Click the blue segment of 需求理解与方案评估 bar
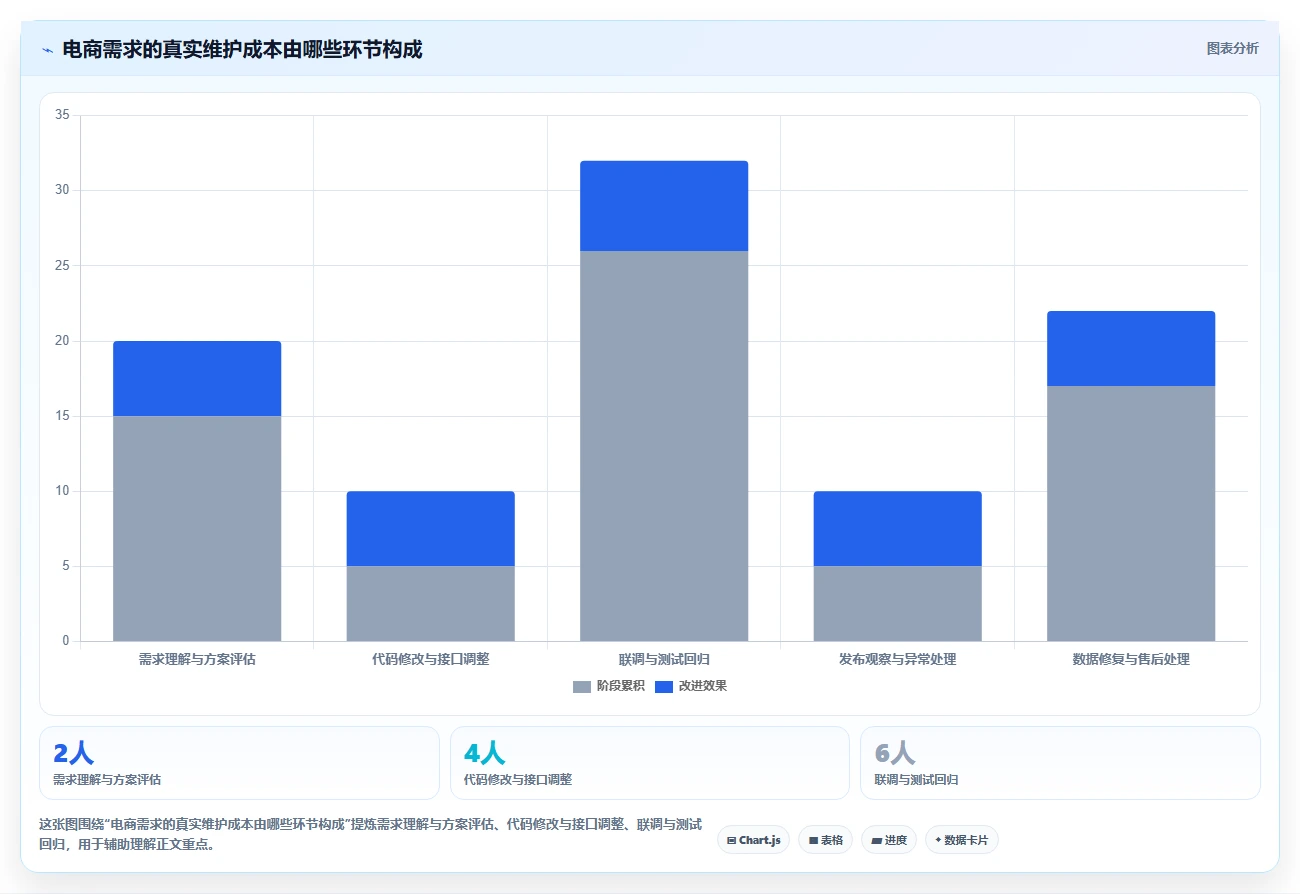Screen dimensions: 1300x894 coord(197,378)
